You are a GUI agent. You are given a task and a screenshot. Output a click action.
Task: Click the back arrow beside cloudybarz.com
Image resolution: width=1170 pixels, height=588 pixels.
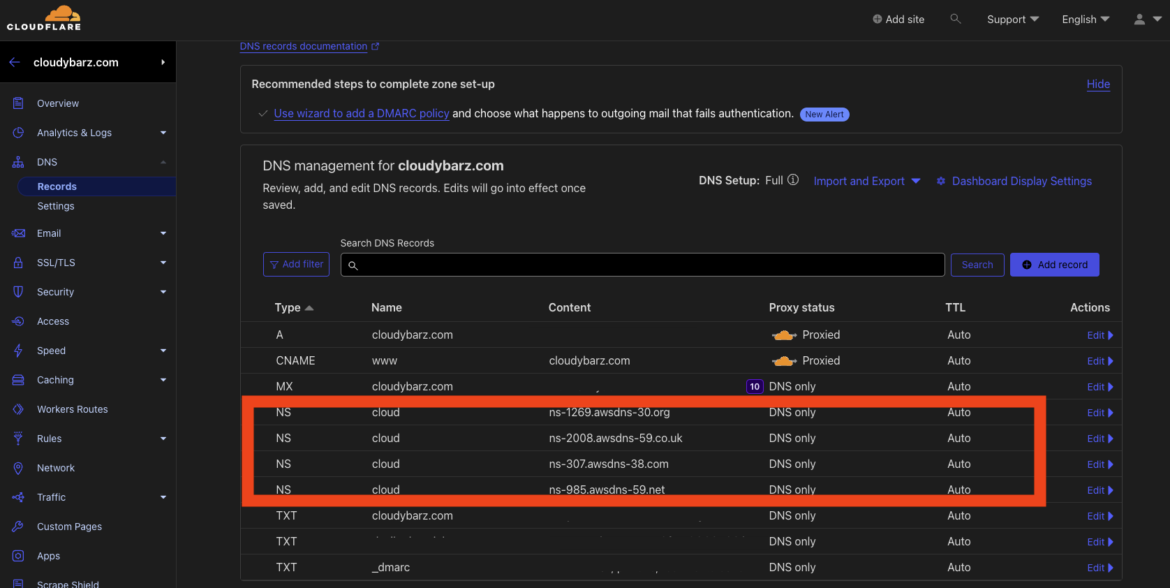click(x=14, y=61)
